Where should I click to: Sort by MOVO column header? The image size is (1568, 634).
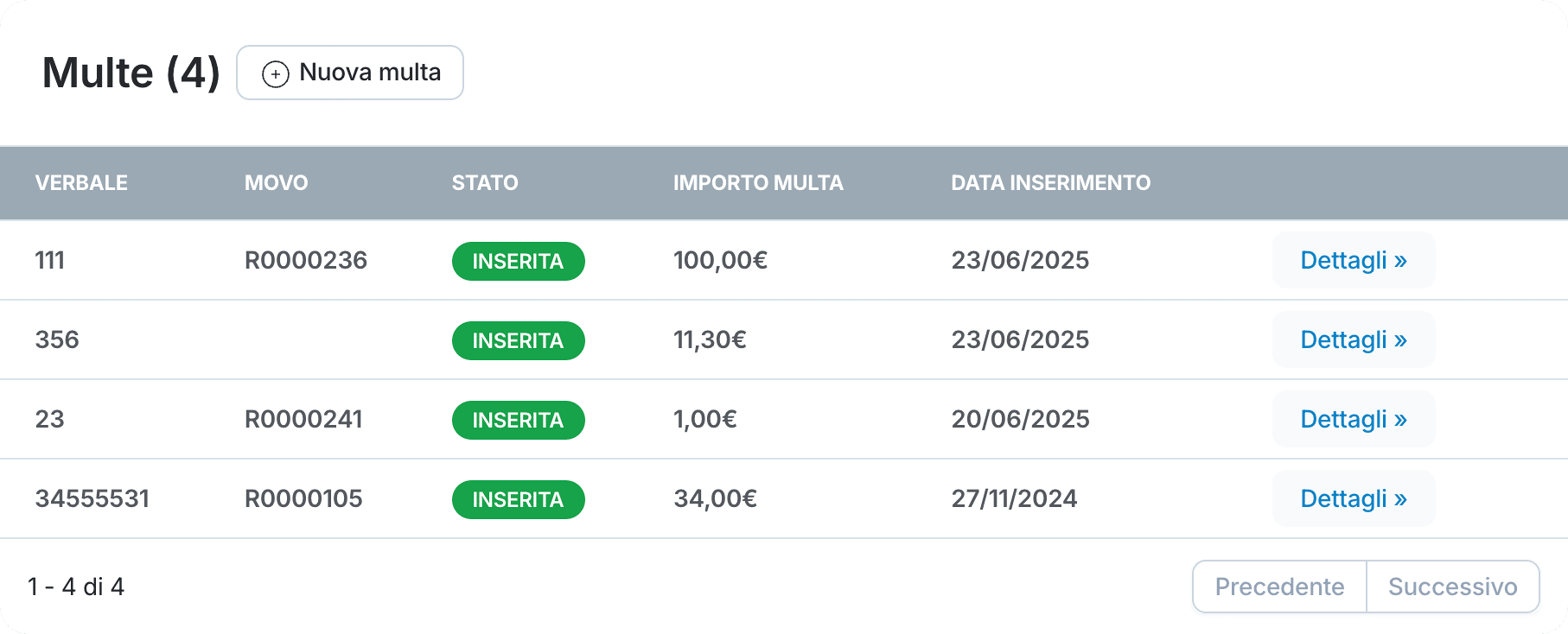coord(276,183)
